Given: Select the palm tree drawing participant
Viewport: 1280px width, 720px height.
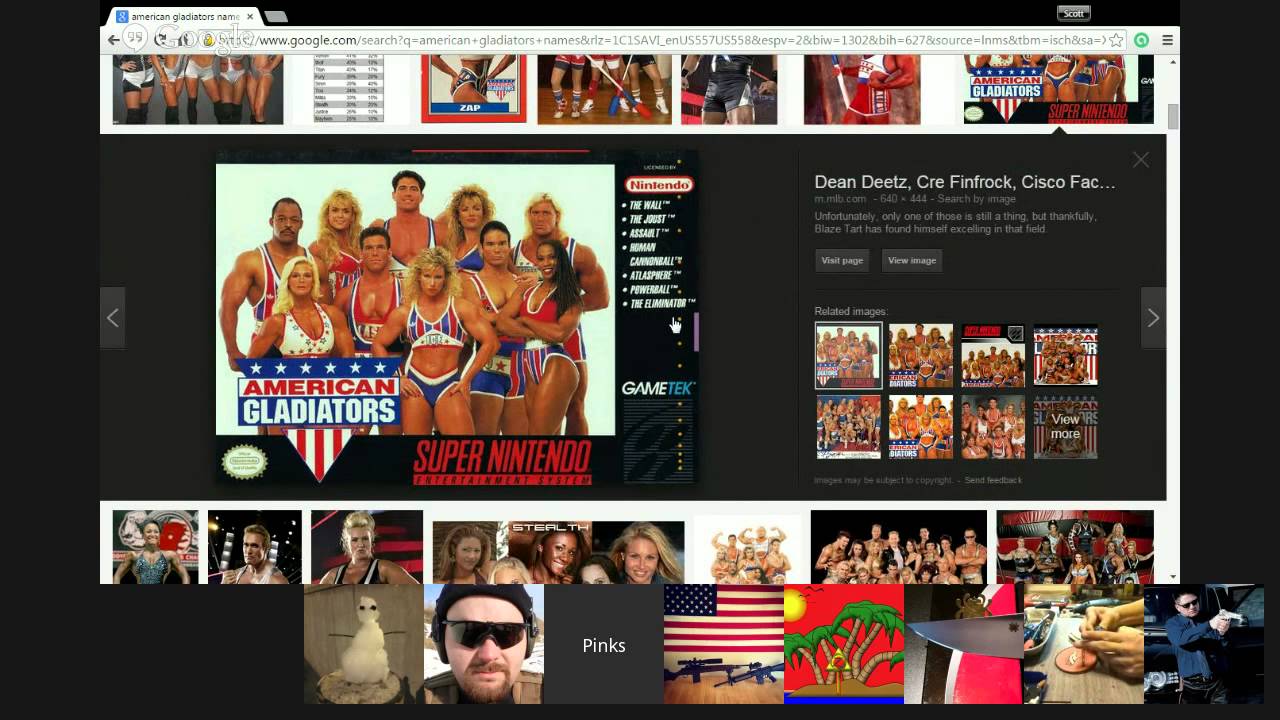Looking at the screenshot, I should (x=844, y=644).
